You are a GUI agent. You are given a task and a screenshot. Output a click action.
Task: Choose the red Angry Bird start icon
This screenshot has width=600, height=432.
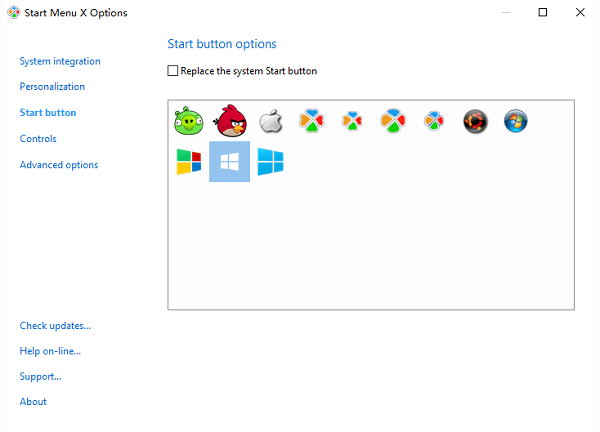point(230,121)
